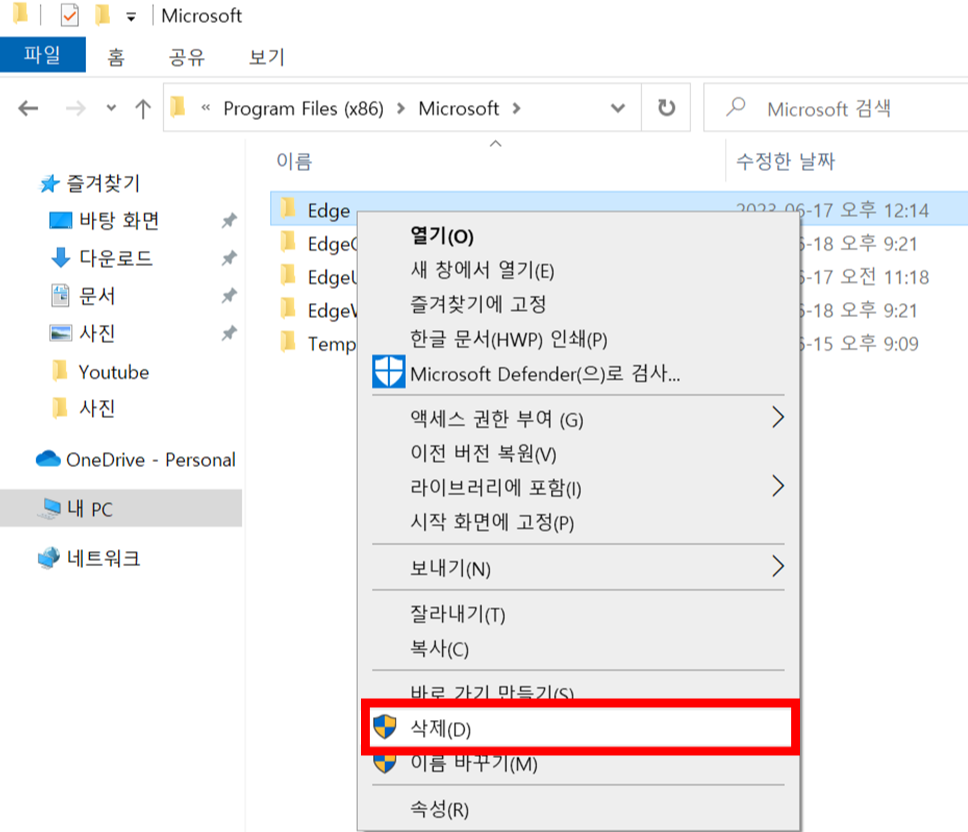This screenshot has width=968, height=832.
Task: Click the refresh icon beside the address bar
Action: pyautogui.click(x=666, y=108)
